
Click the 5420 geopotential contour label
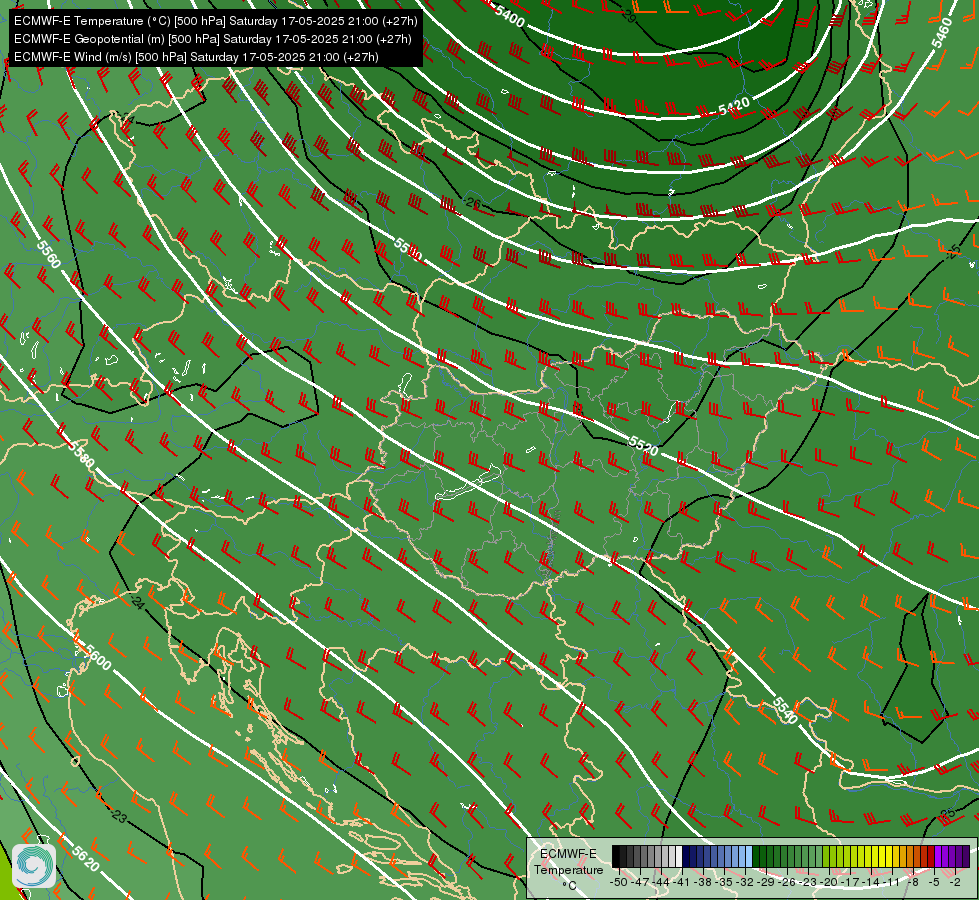734,106
